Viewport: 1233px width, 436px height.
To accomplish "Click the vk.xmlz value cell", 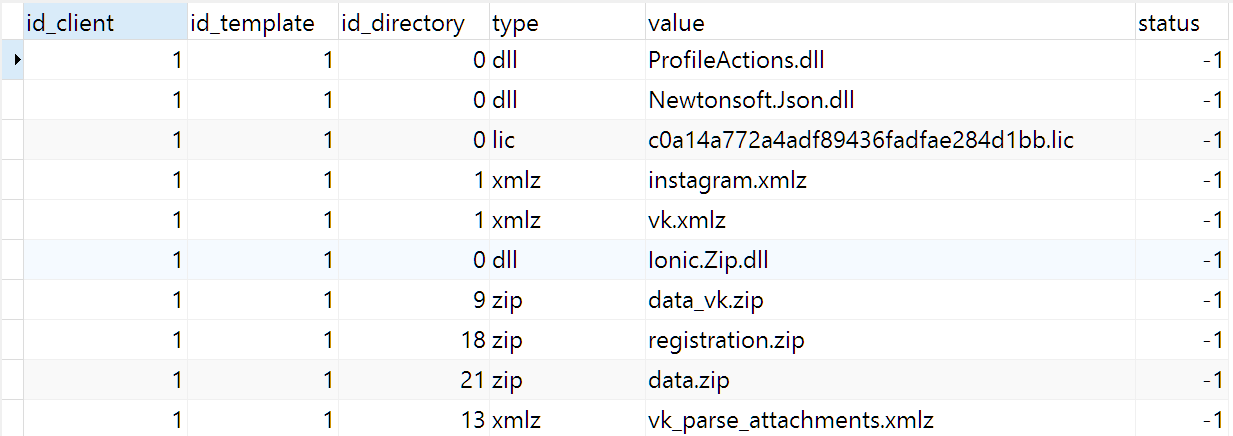I will 890,220.
